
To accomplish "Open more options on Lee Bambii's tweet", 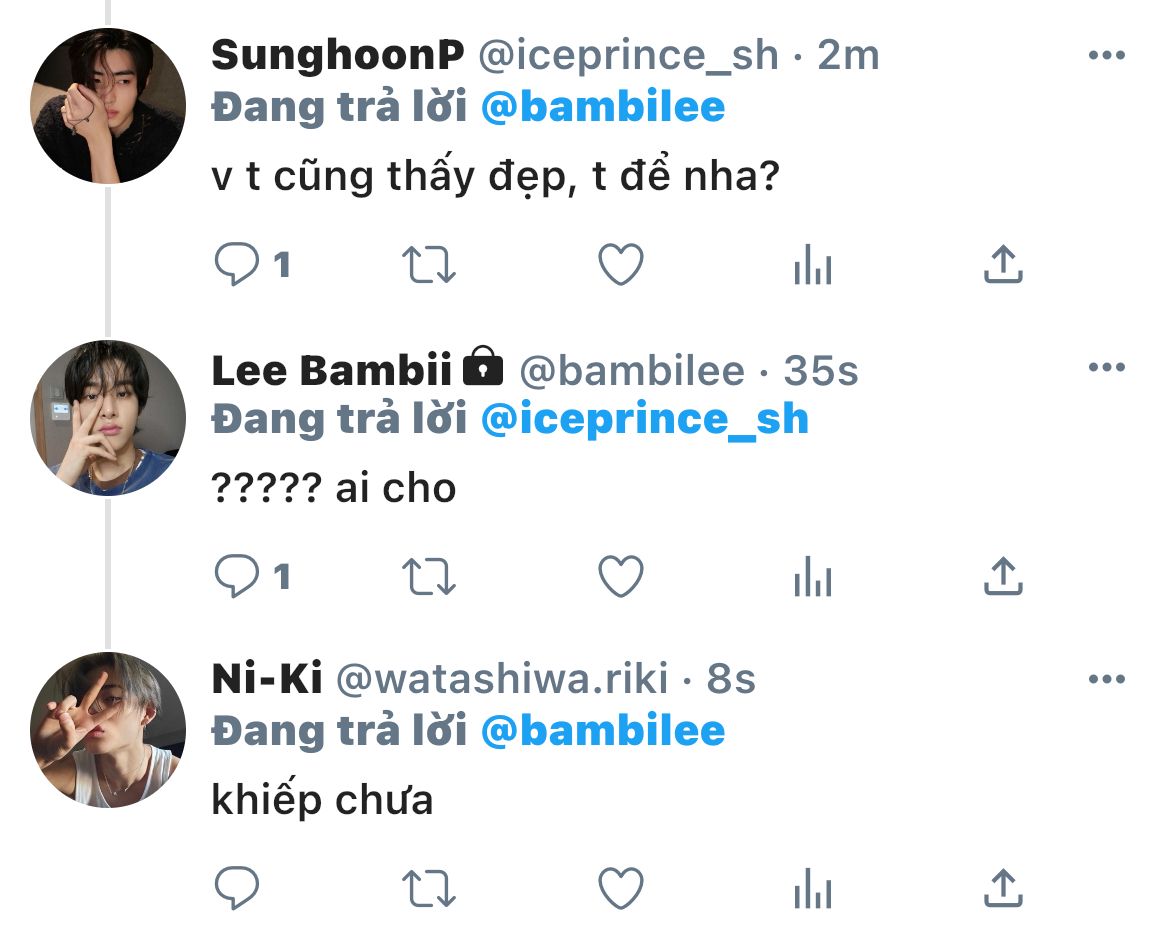I will pyautogui.click(x=1107, y=368).
